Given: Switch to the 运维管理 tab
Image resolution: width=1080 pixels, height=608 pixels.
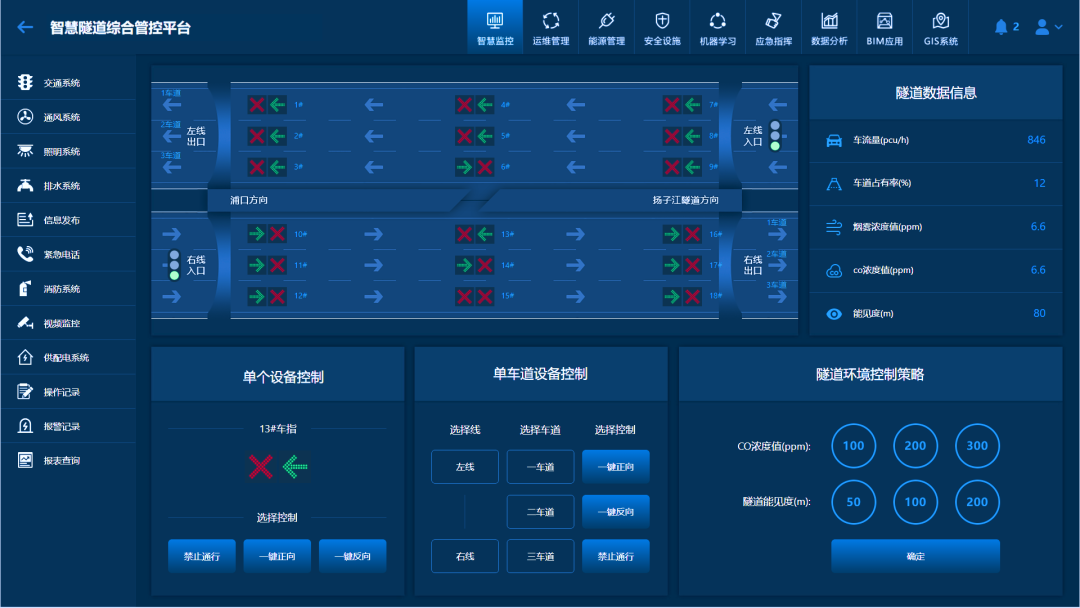Looking at the screenshot, I should click(551, 27).
